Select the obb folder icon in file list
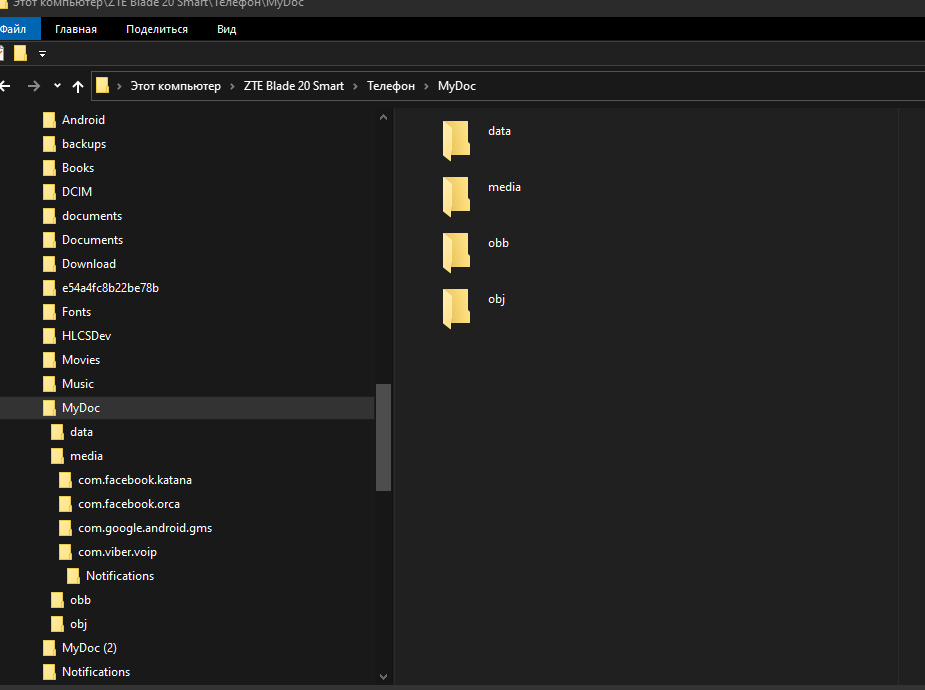This screenshot has width=925, height=690. 456,251
